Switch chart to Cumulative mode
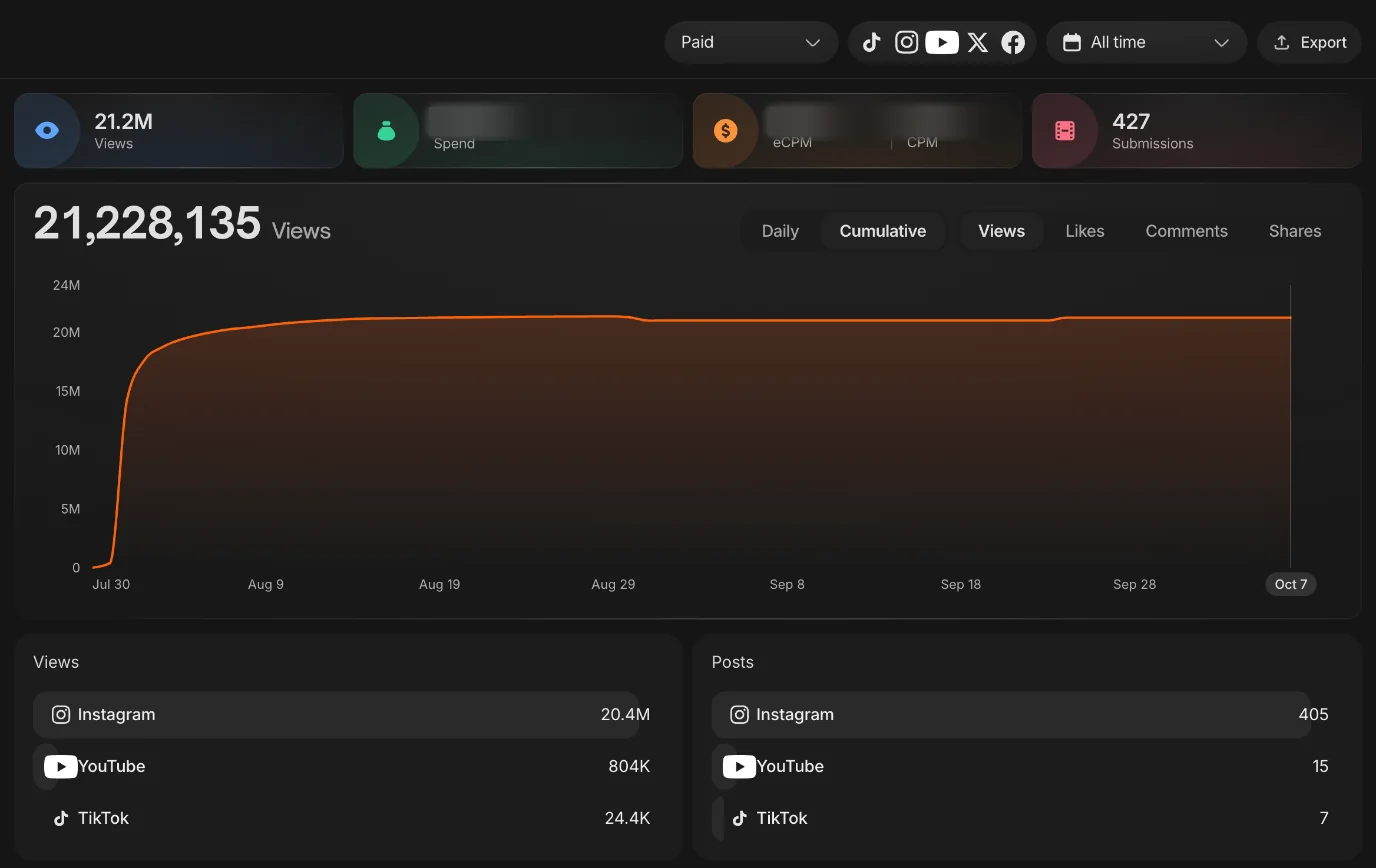1376x868 pixels. (x=883, y=231)
